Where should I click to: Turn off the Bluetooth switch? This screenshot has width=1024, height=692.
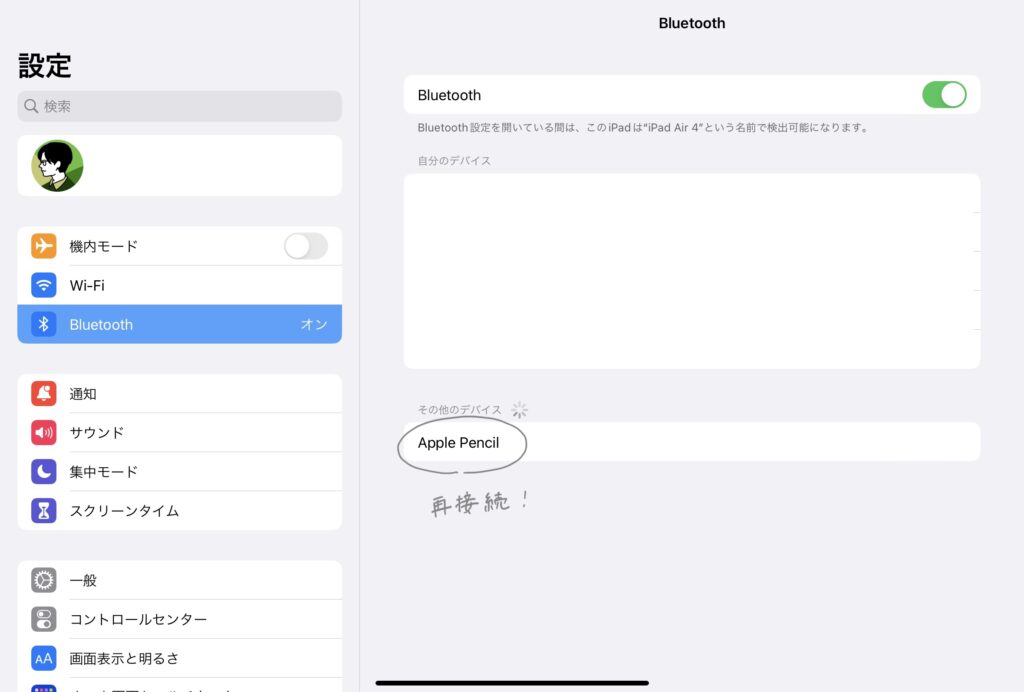[x=944, y=95]
